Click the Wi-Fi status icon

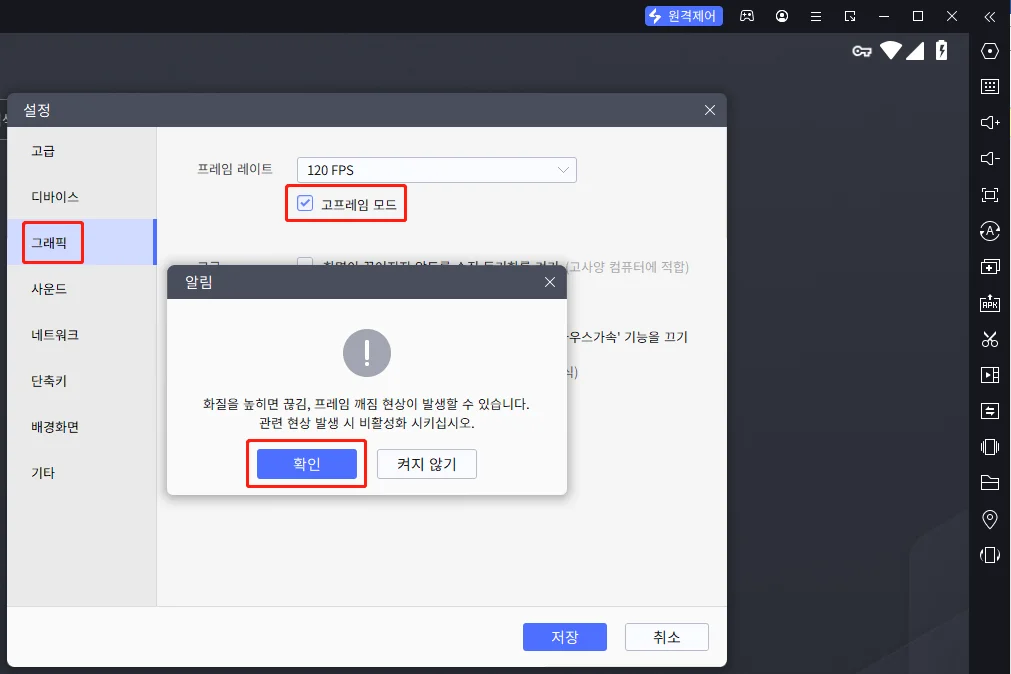click(891, 50)
